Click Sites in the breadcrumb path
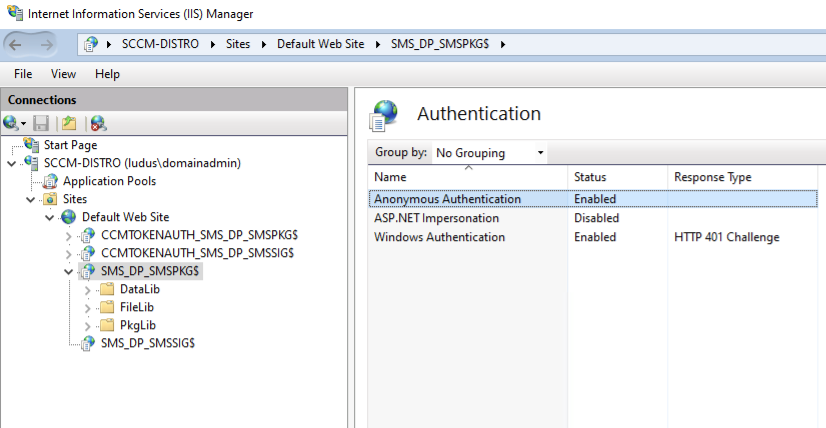 click(x=238, y=44)
